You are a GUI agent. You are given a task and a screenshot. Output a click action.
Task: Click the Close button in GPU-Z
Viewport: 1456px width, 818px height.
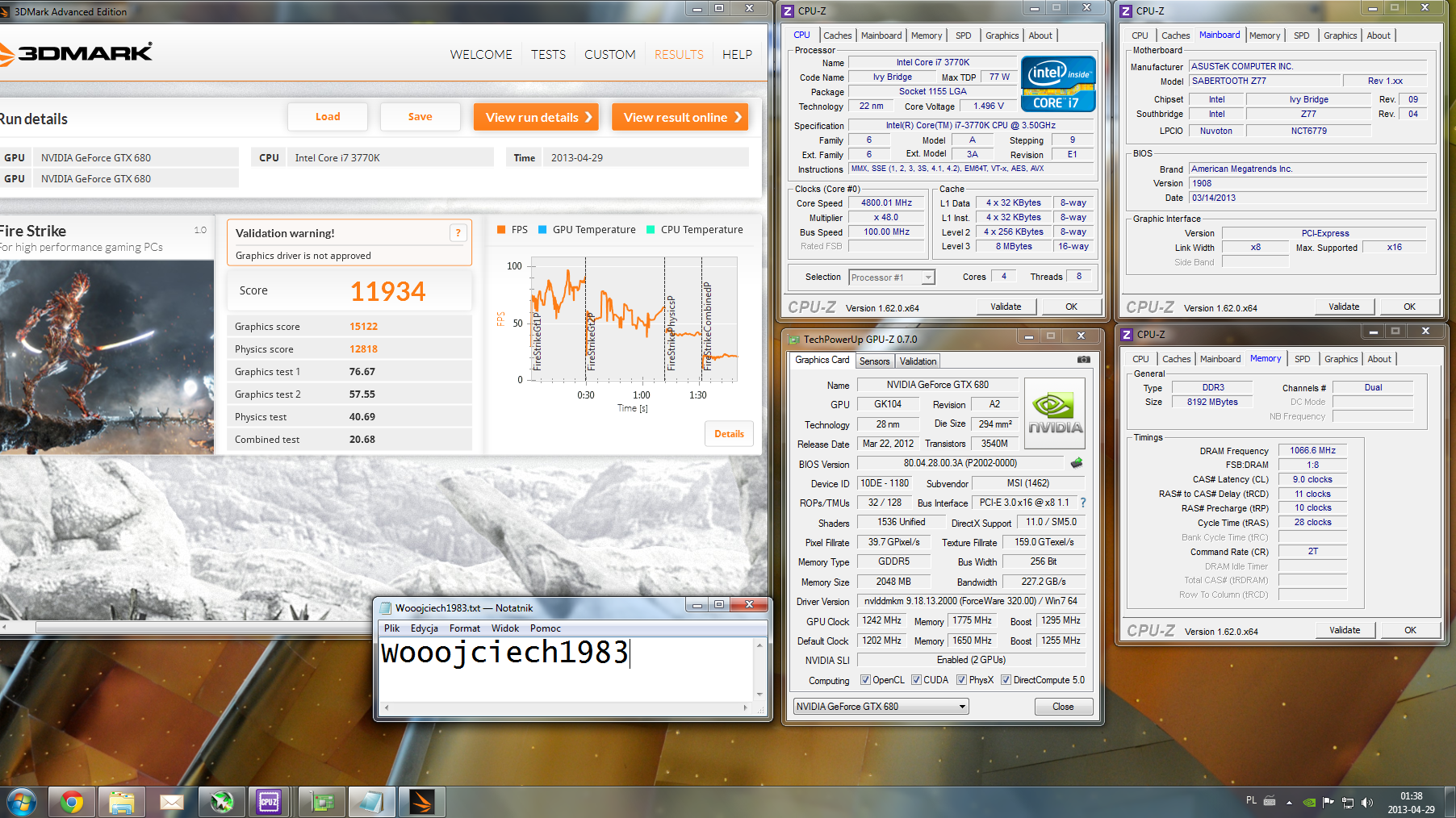click(x=1063, y=707)
